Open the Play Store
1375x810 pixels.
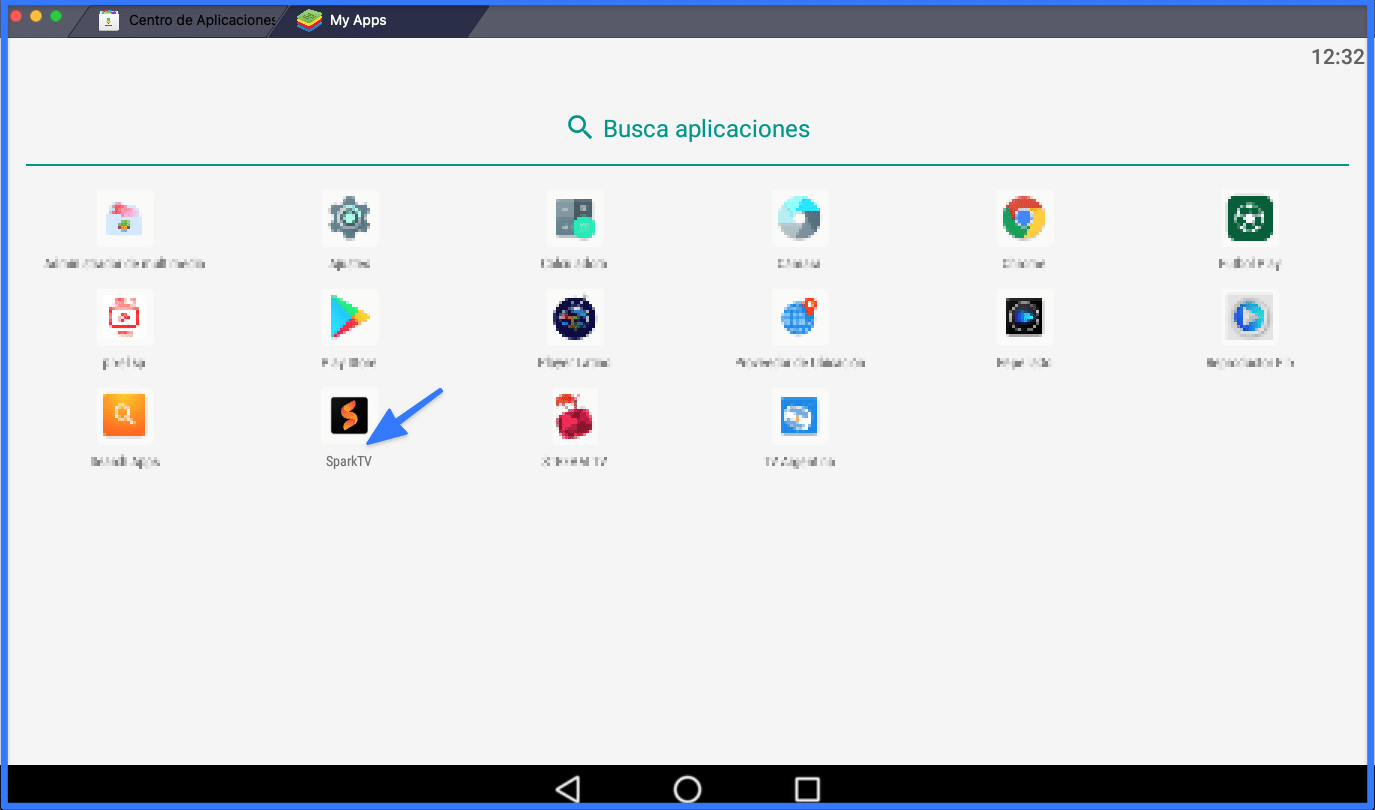[350, 317]
